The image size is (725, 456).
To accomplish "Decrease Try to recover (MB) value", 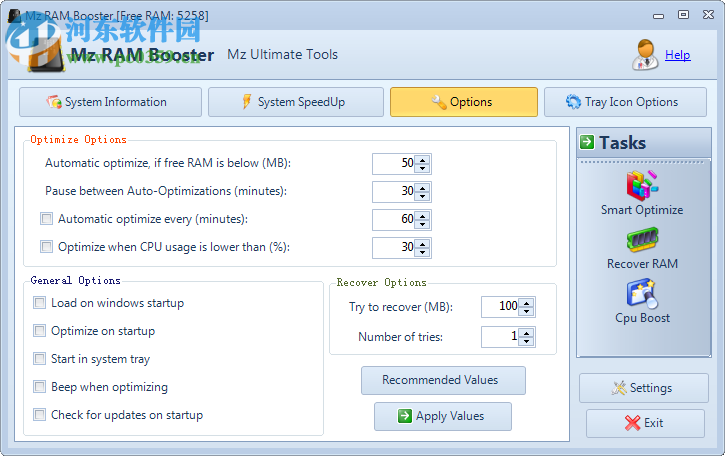I will (x=527, y=311).
